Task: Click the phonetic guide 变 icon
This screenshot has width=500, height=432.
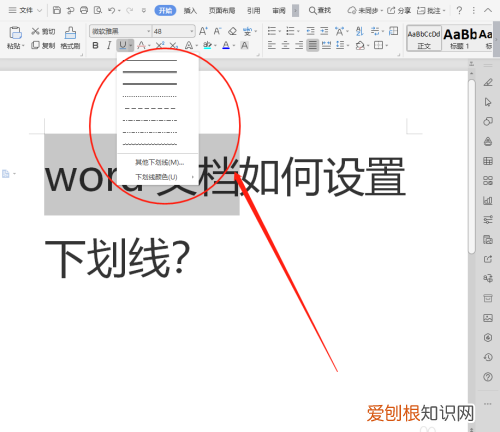Action: tap(247, 31)
